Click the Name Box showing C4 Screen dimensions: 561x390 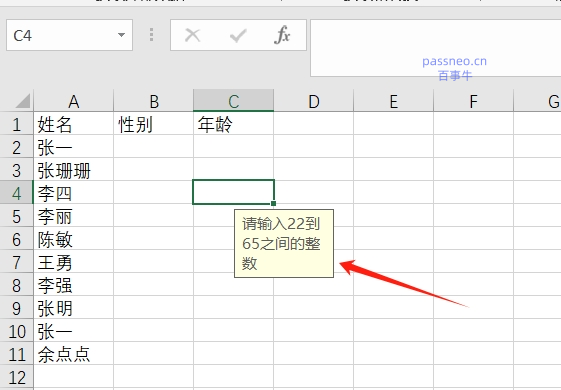tap(69, 35)
